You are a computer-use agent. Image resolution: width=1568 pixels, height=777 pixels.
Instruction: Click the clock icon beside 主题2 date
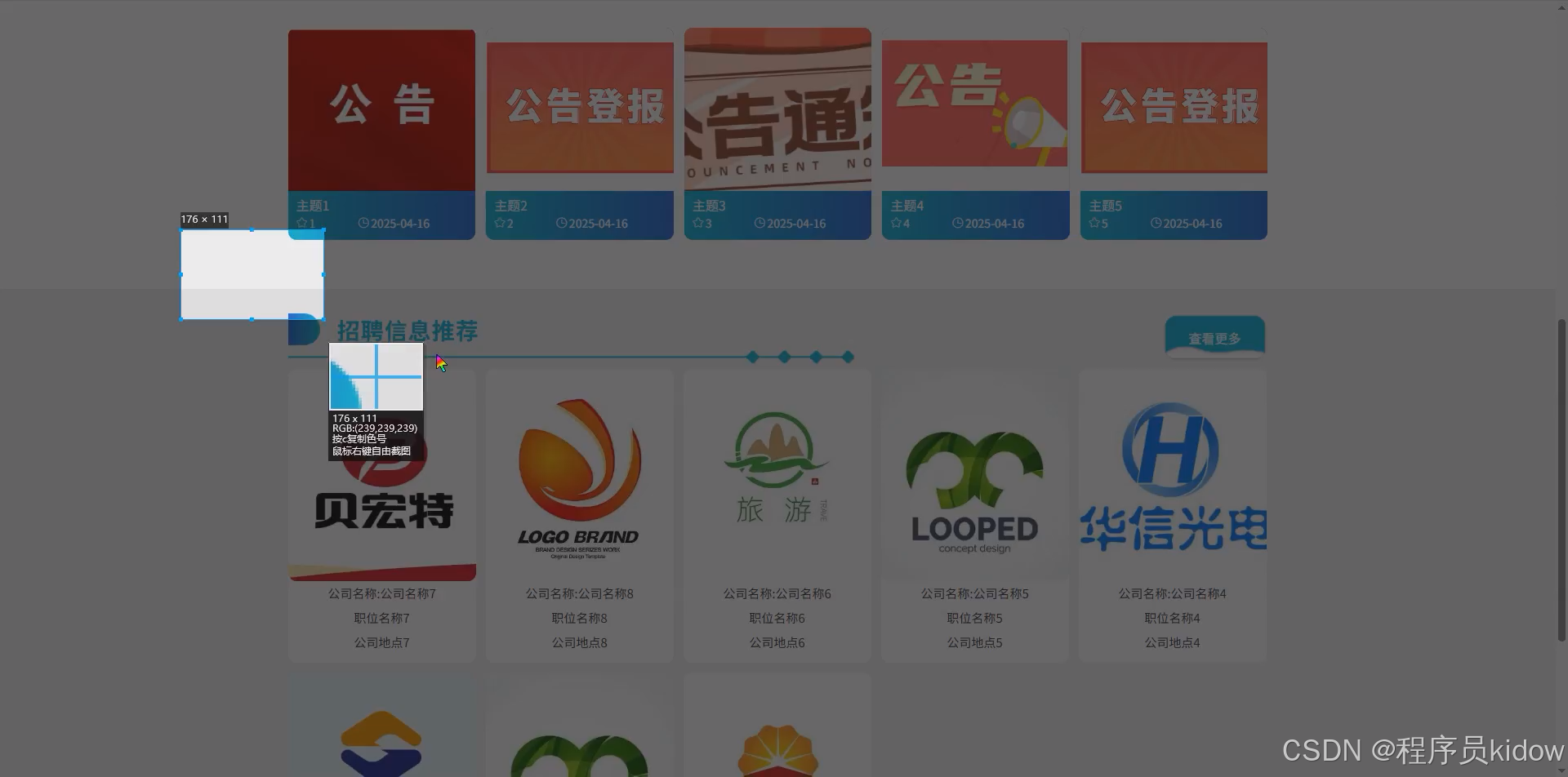coord(561,223)
